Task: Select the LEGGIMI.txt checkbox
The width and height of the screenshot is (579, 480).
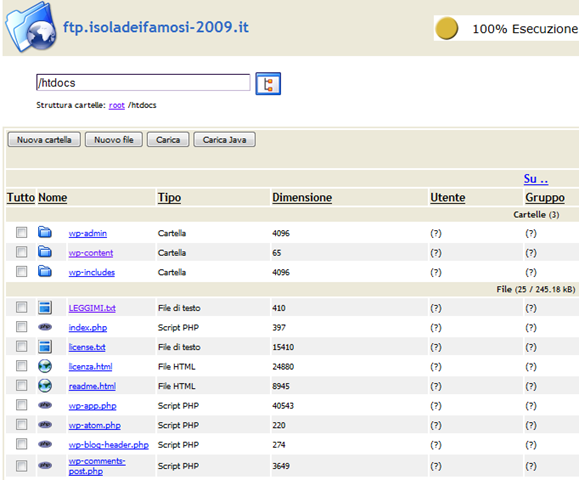Action: click(x=21, y=307)
